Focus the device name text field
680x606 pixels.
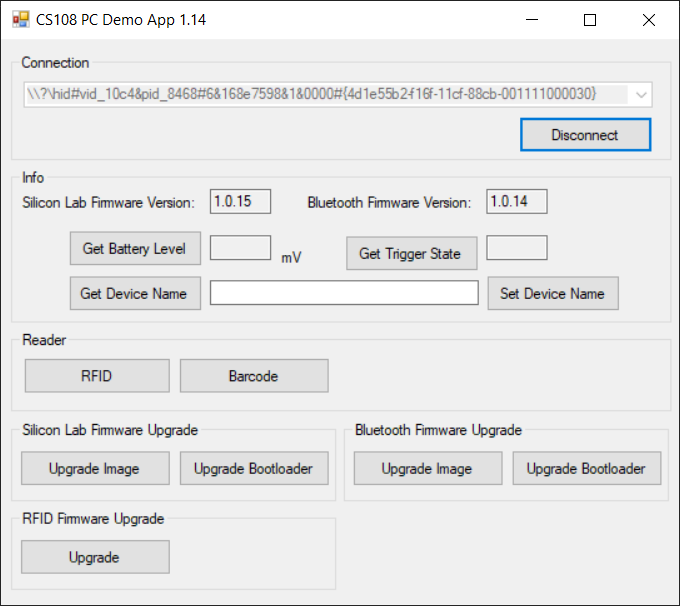(344, 293)
